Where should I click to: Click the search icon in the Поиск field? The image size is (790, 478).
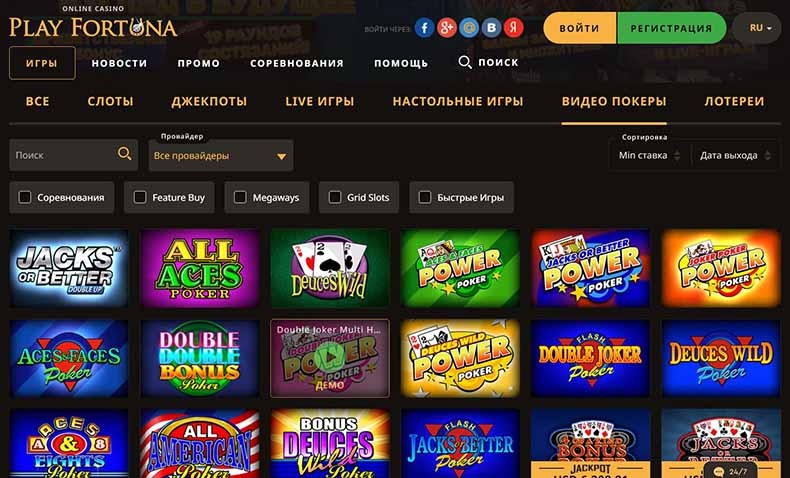coord(124,154)
